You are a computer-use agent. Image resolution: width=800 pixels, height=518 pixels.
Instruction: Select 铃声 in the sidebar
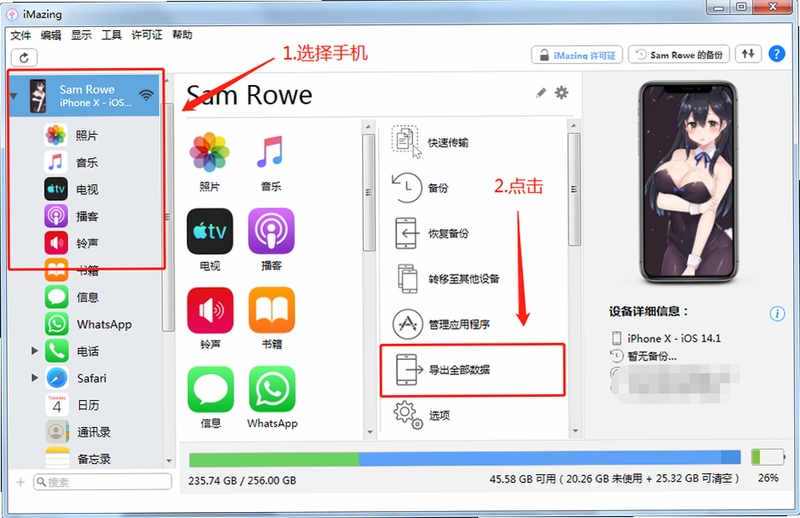(86, 243)
